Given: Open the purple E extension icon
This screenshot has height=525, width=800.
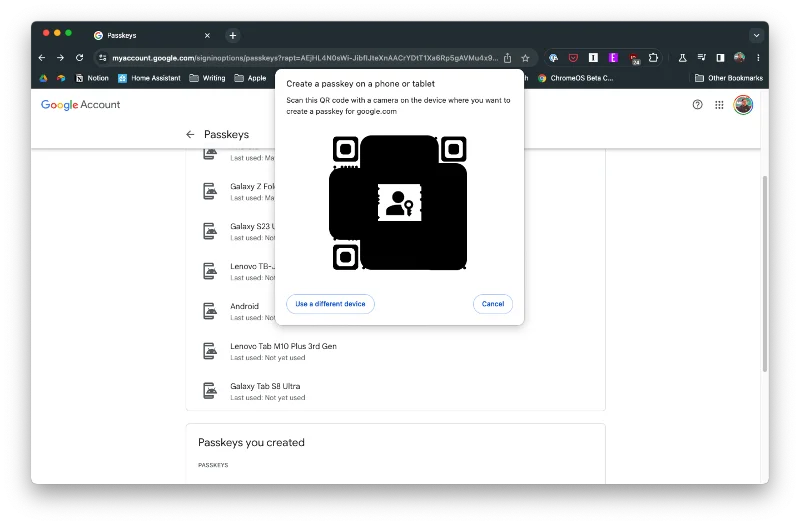Looking at the screenshot, I should click(x=613, y=58).
